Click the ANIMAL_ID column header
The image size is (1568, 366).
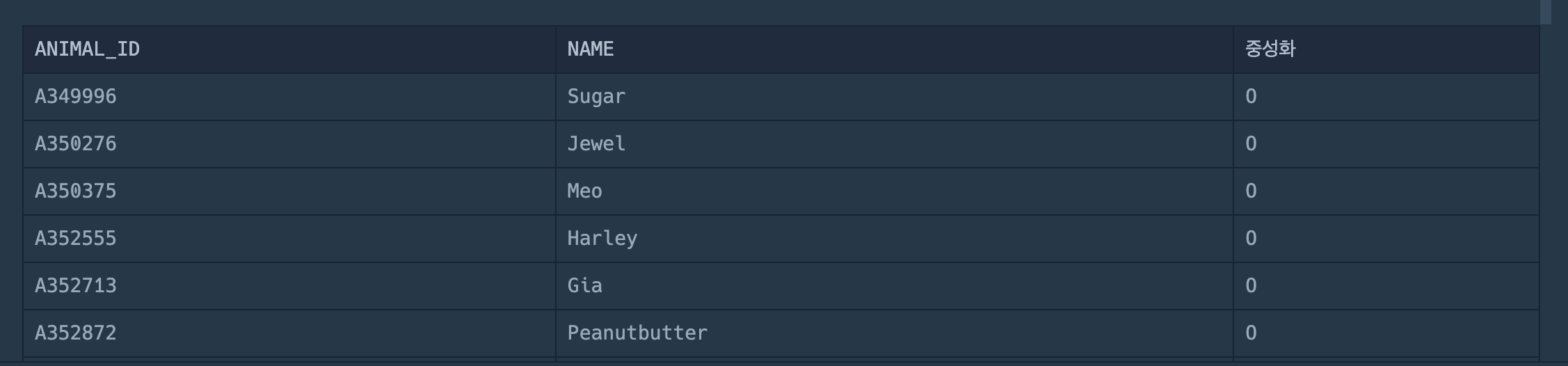tap(289, 49)
